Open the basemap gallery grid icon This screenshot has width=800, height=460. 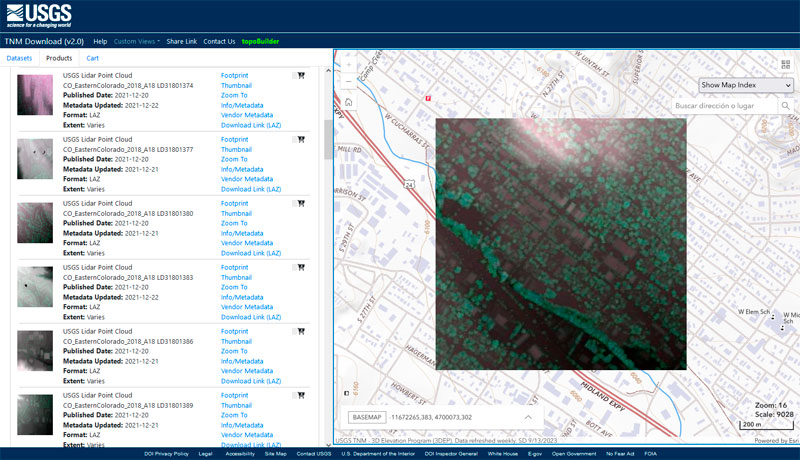pyautogui.click(x=786, y=64)
